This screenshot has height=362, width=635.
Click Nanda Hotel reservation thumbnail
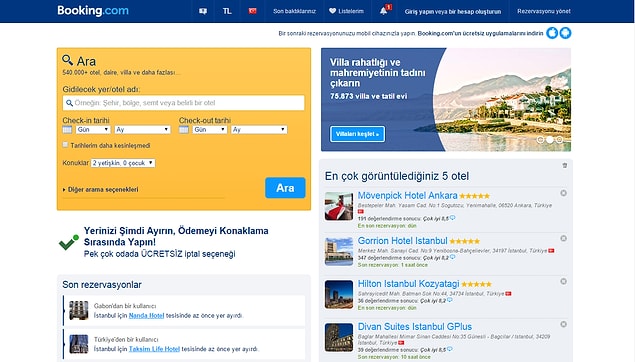click(x=79, y=311)
